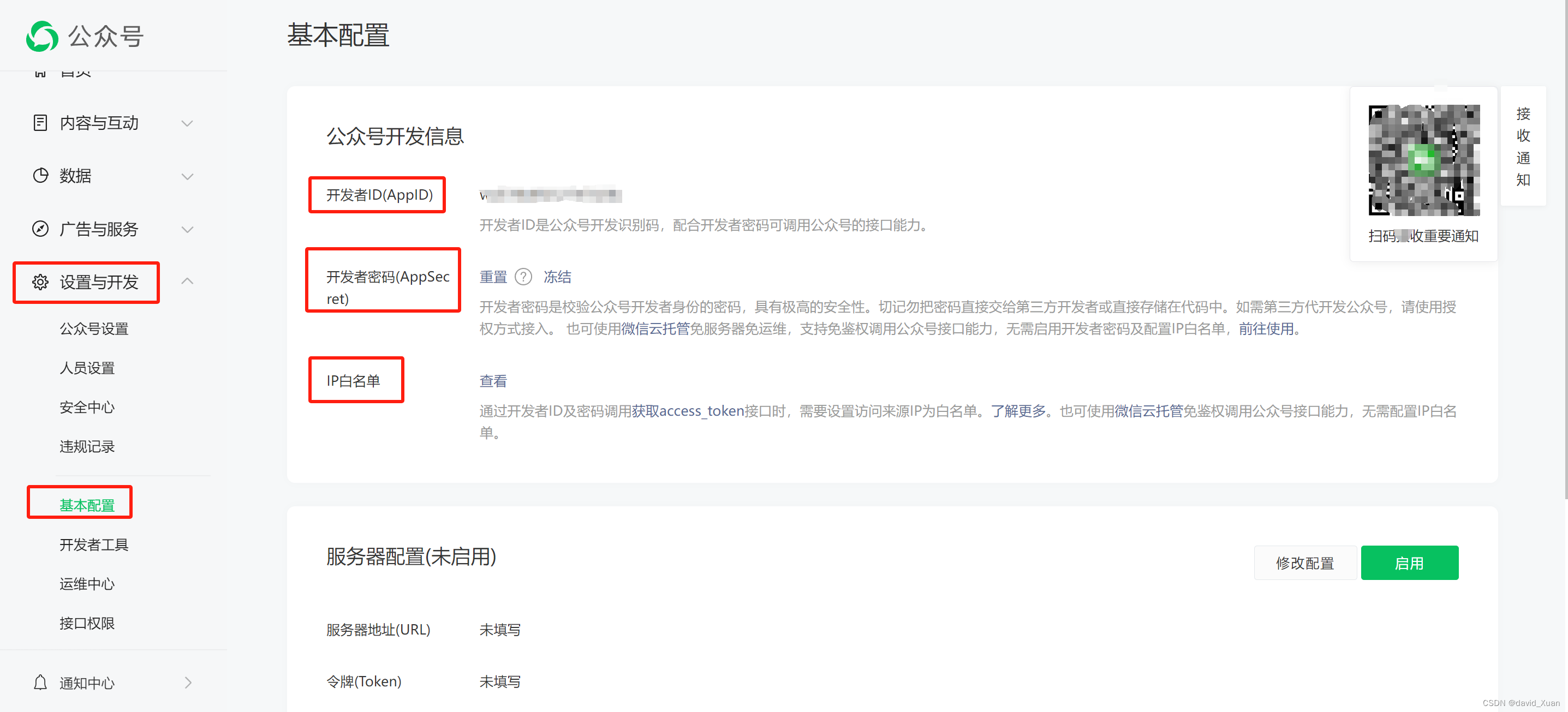Open the 通知中心 bell icon

(x=39, y=682)
